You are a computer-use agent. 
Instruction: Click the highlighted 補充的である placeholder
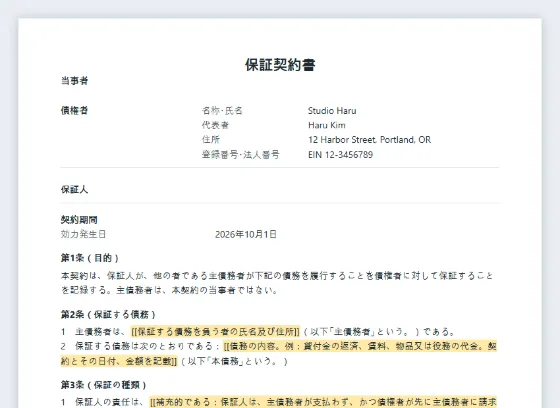click(x=323, y=402)
